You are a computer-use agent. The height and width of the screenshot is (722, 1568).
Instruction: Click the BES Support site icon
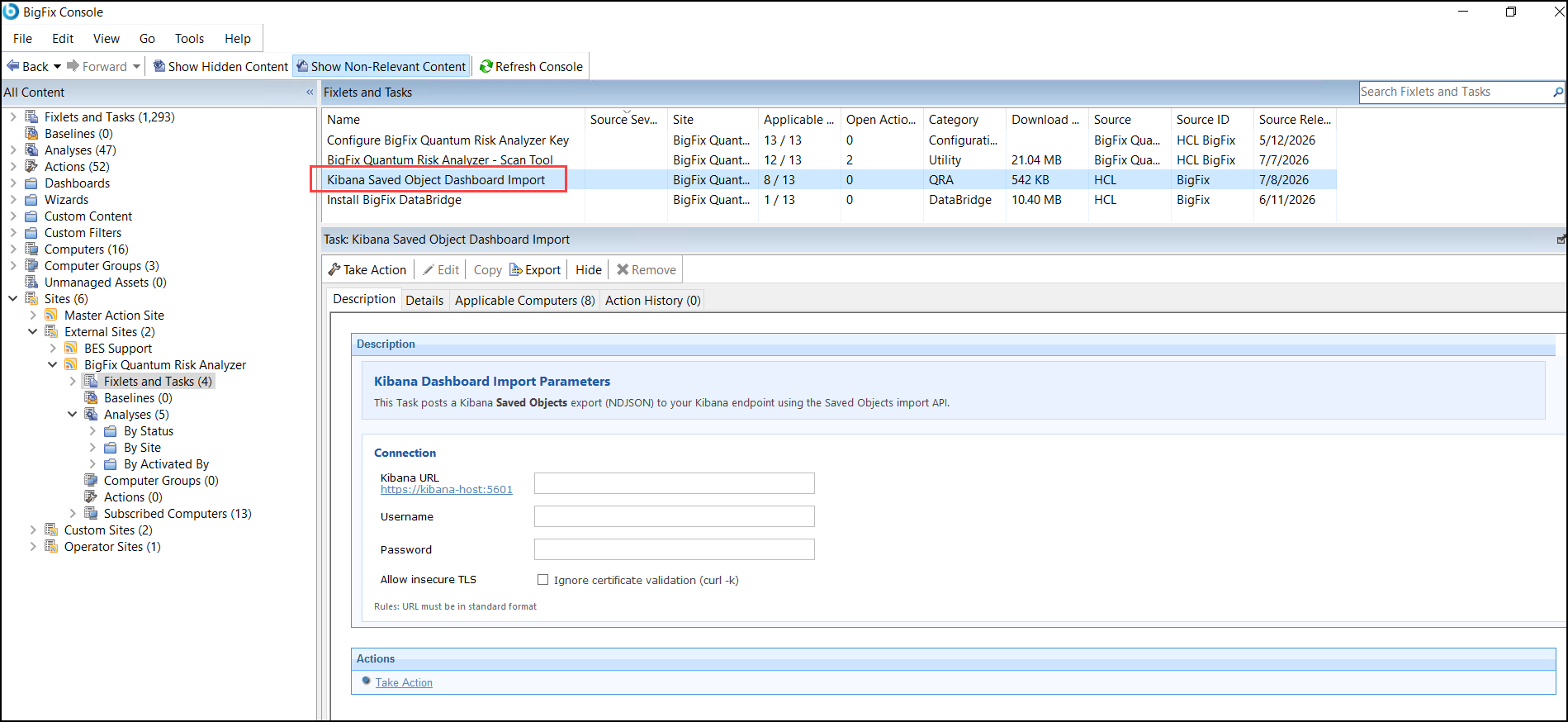point(71,349)
